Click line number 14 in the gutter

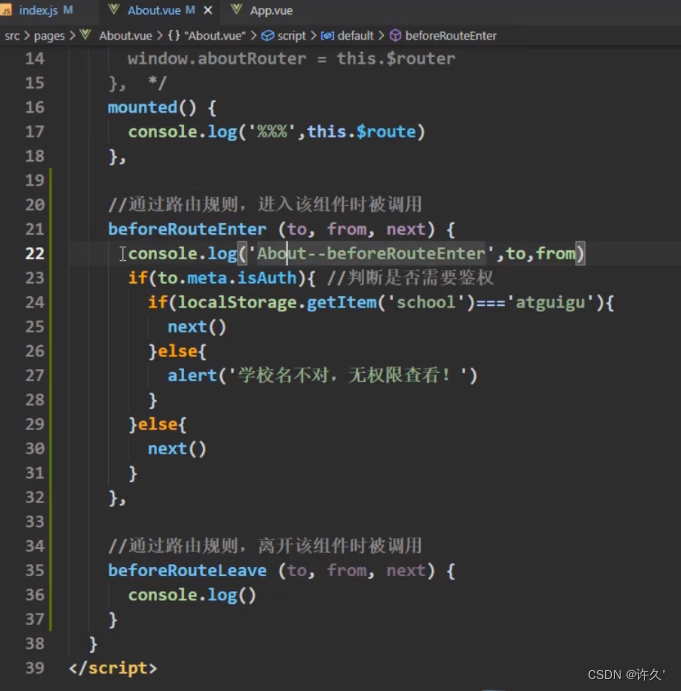click(35, 59)
